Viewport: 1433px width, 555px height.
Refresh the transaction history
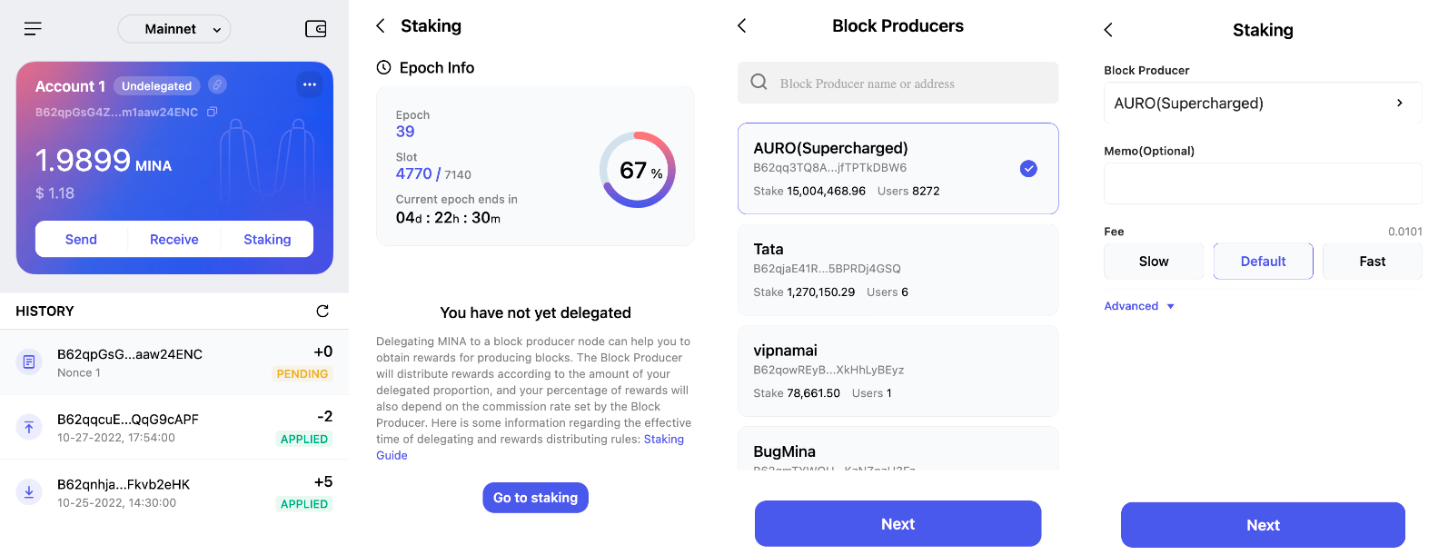tap(322, 311)
